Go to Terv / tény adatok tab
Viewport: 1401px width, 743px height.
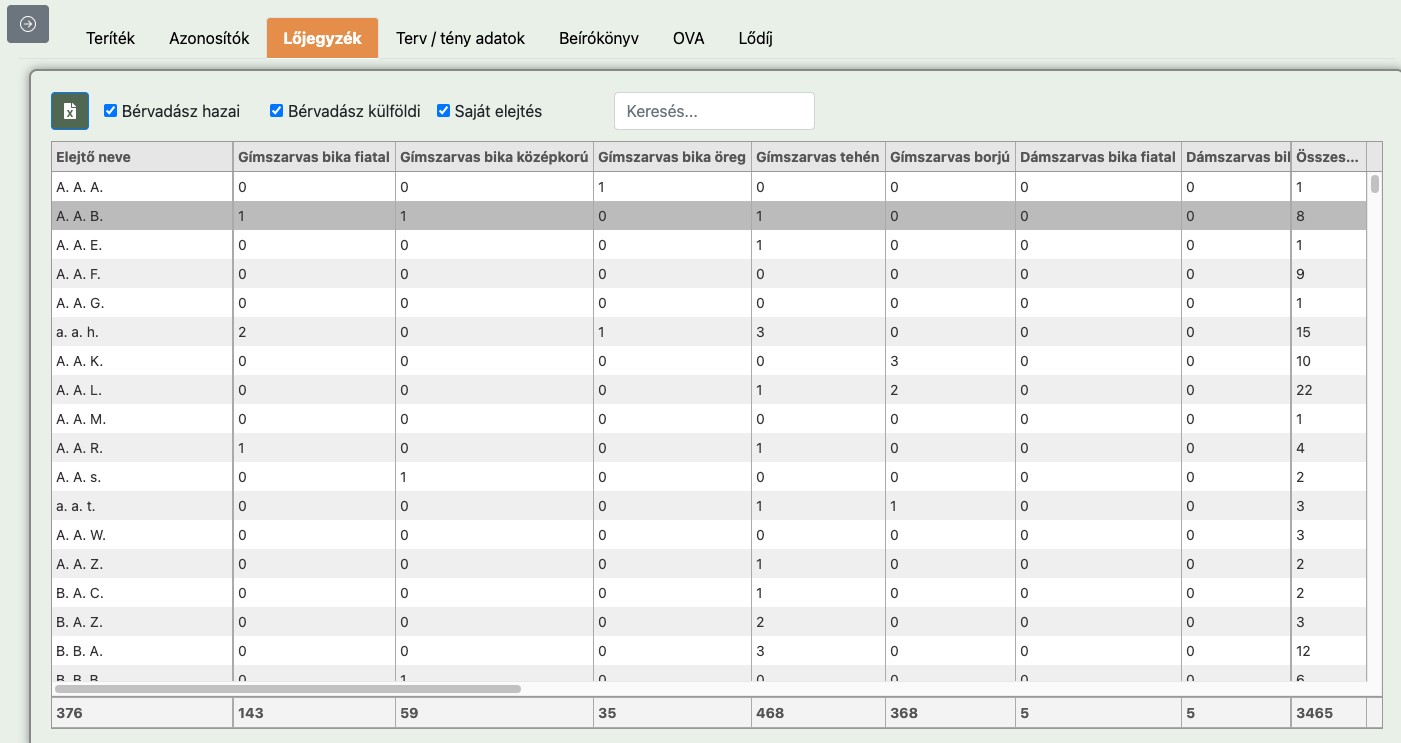point(460,38)
